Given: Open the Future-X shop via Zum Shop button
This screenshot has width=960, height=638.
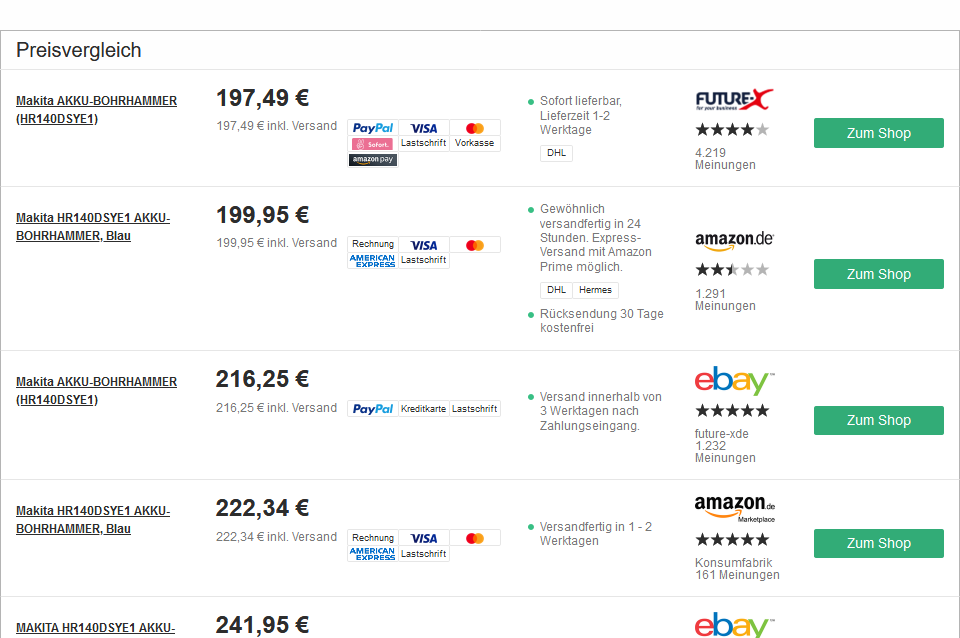Looking at the screenshot, I should 878,133.
